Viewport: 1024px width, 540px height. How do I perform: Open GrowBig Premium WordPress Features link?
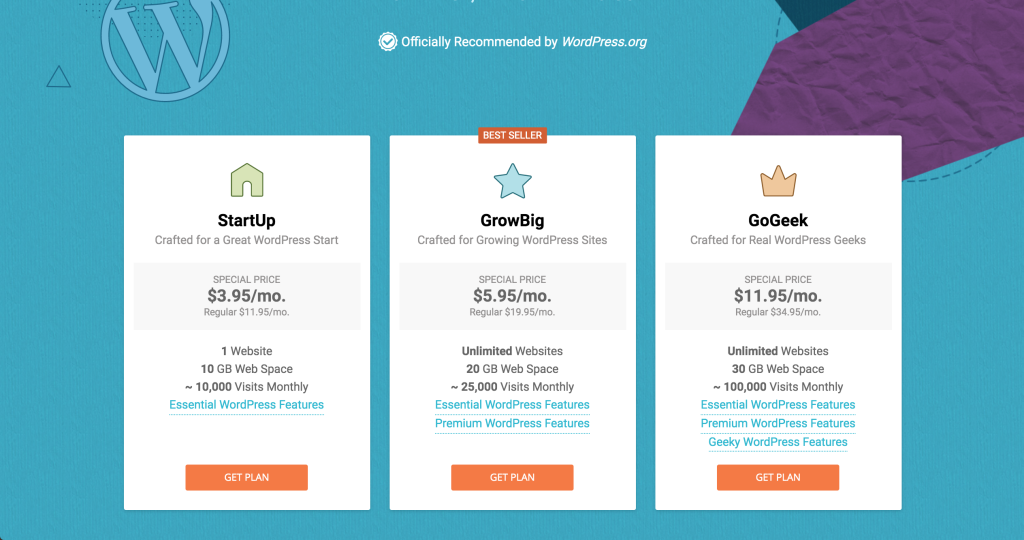tap(512, 423)
